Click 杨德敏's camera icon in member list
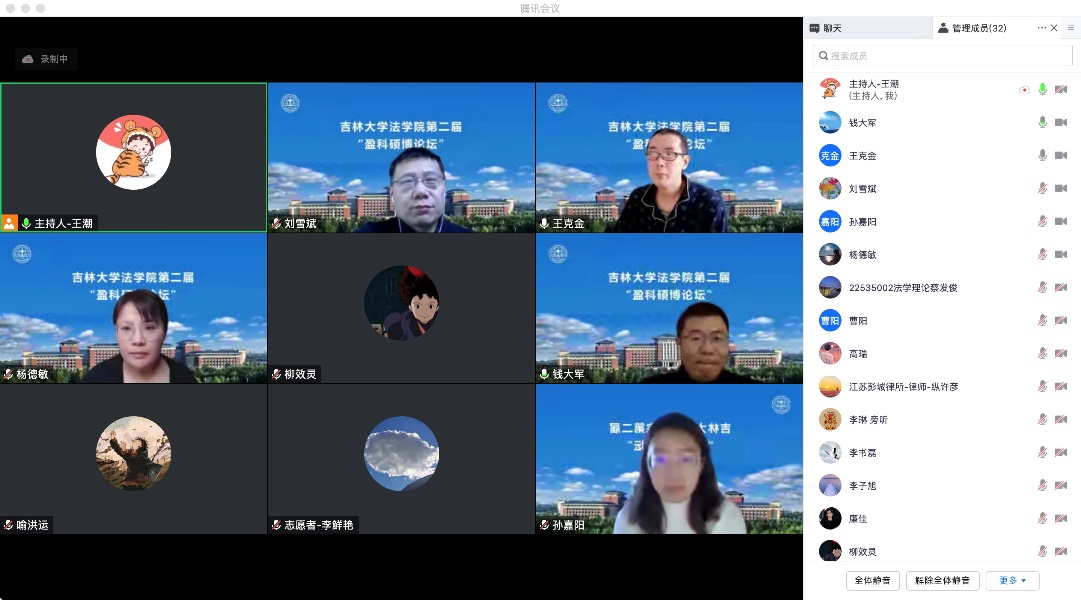Image resolution: width=1081 pixels, height=600 pixels. (x=1060, y=254)
